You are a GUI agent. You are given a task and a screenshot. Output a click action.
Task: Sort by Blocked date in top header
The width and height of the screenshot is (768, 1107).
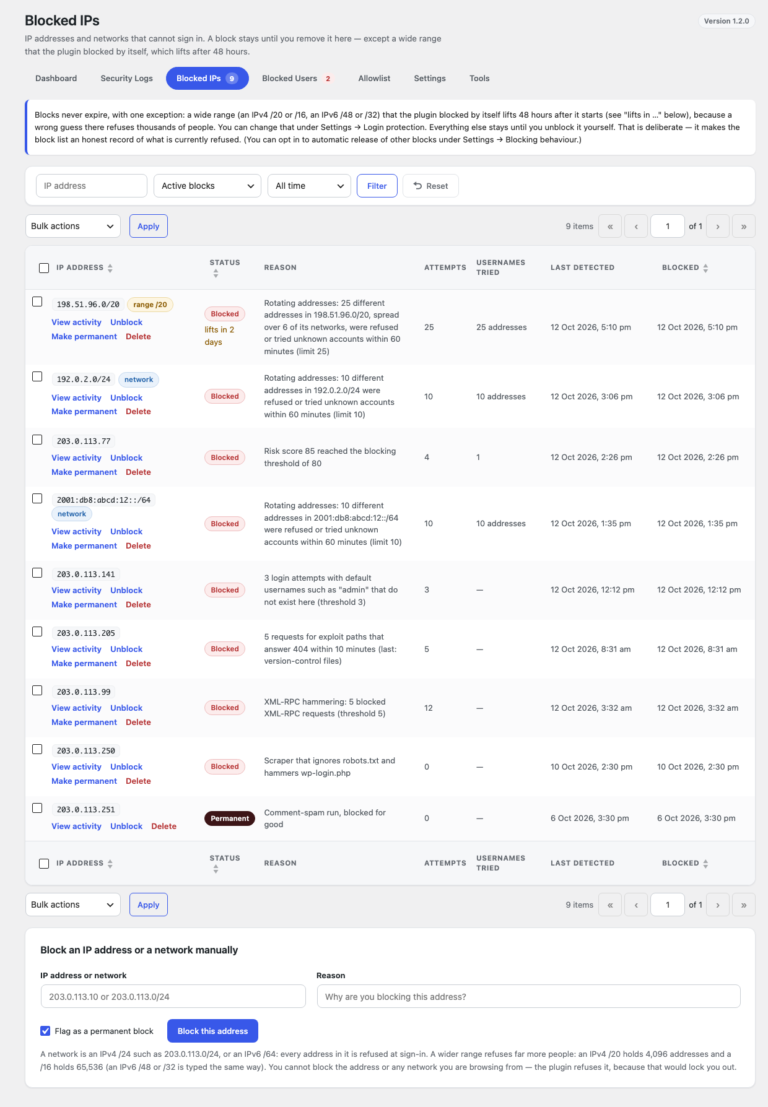pyautogui.click(x=685, y=268)
